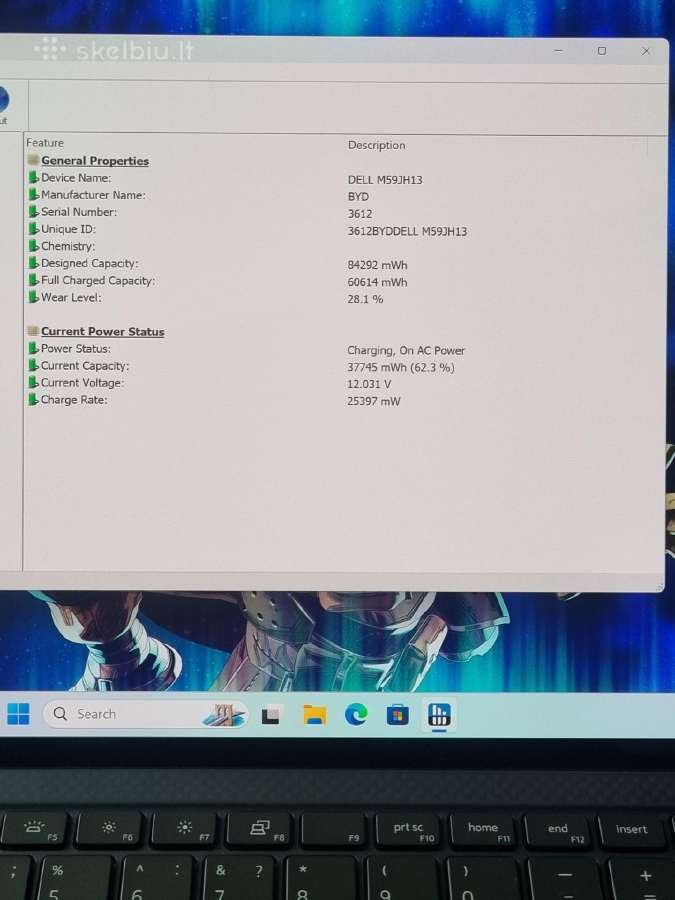Click the battery icon beside Charge Rate
The image size is (675, 900).
pos(34,399)
